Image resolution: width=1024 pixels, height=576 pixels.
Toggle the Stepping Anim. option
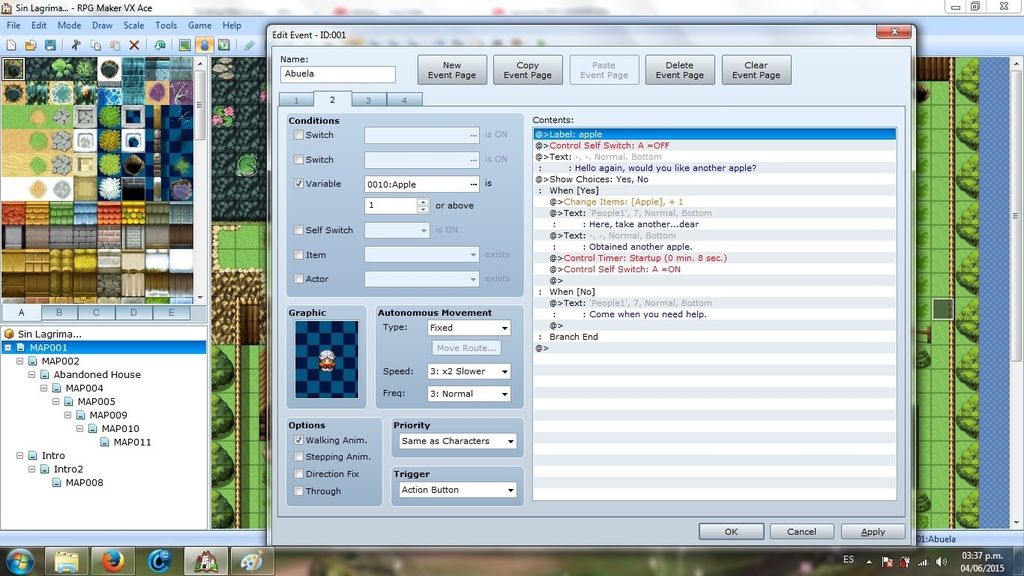click(299, 457)
